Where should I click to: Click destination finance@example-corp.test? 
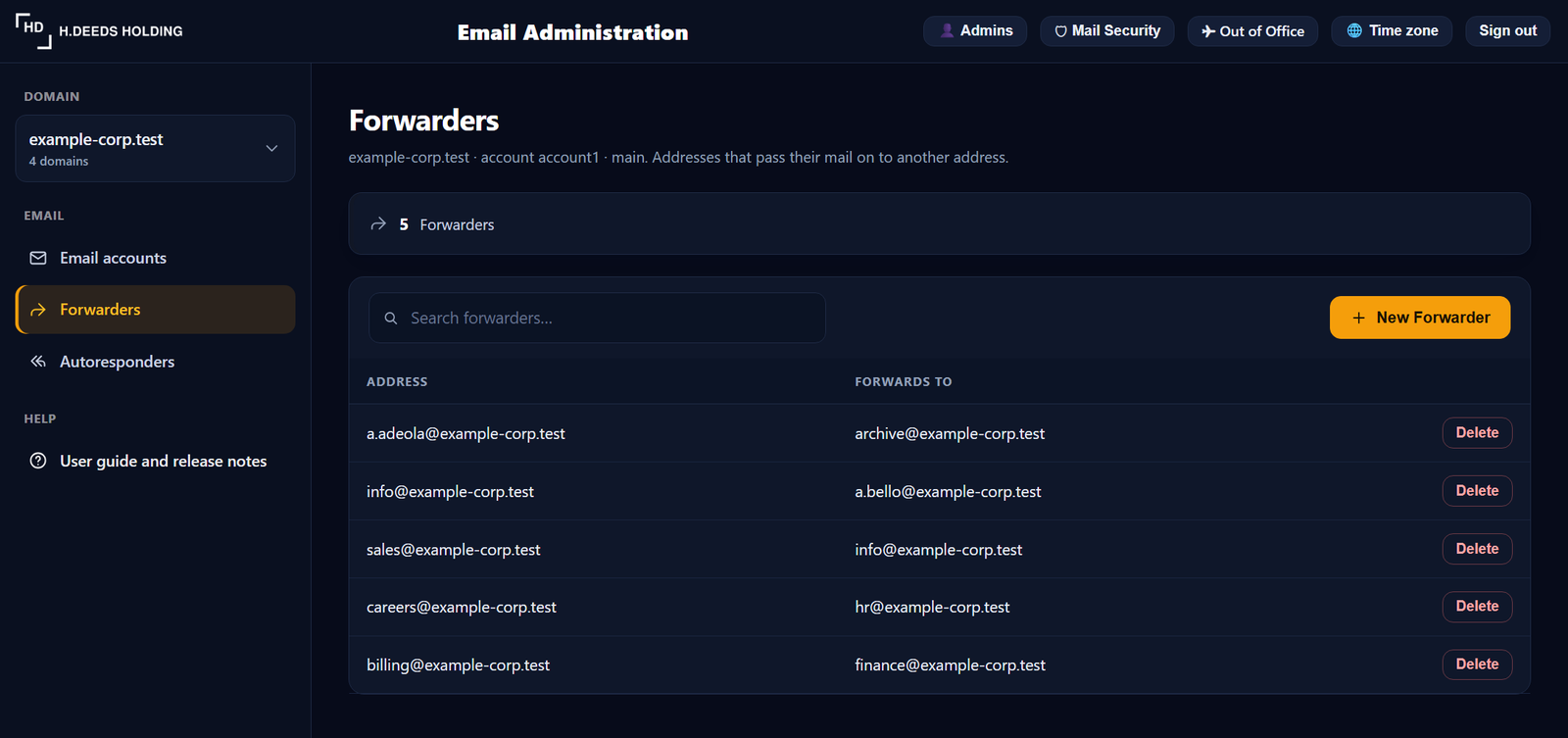pyautogui.click(x=950, y=664)
